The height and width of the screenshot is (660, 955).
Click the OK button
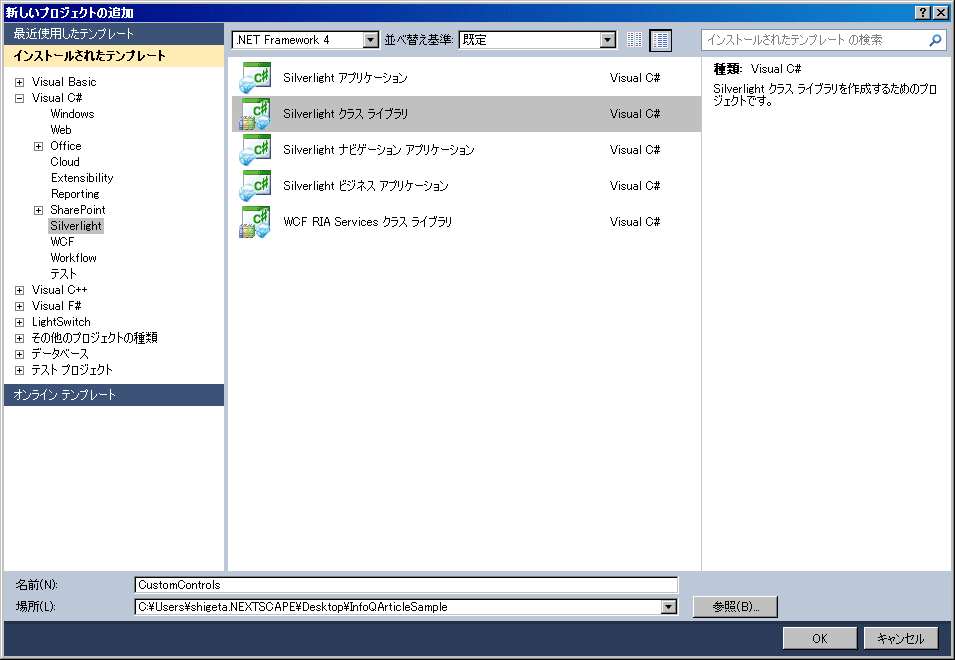pos(820,638)
